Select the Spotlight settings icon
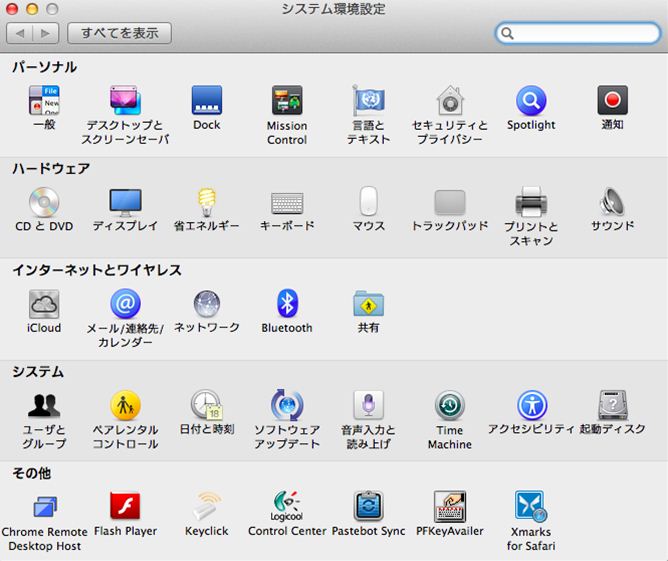The width and height of the screenshot is (668, 561). pos(531,101)
